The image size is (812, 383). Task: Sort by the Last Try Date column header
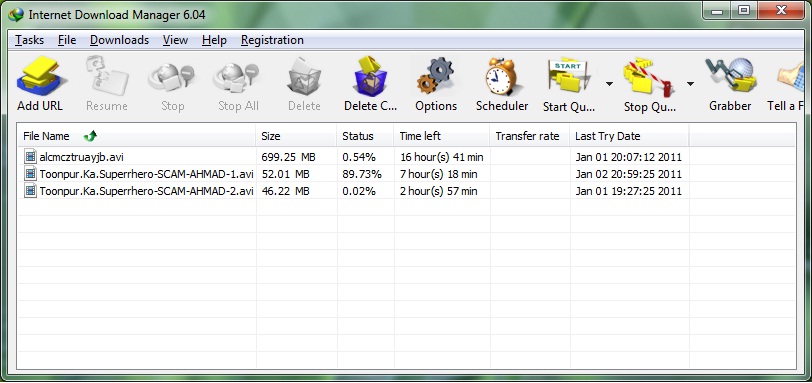coord(629,136)
